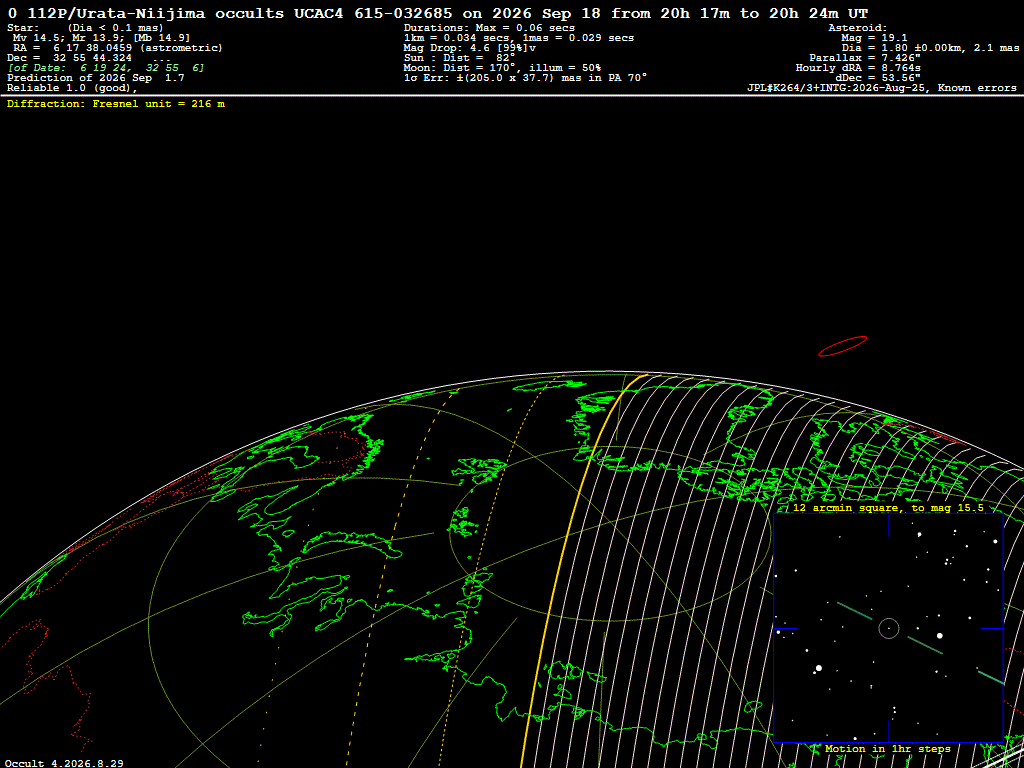
Task: Click the red error ellipse above the globe
Action: point(842,346)
